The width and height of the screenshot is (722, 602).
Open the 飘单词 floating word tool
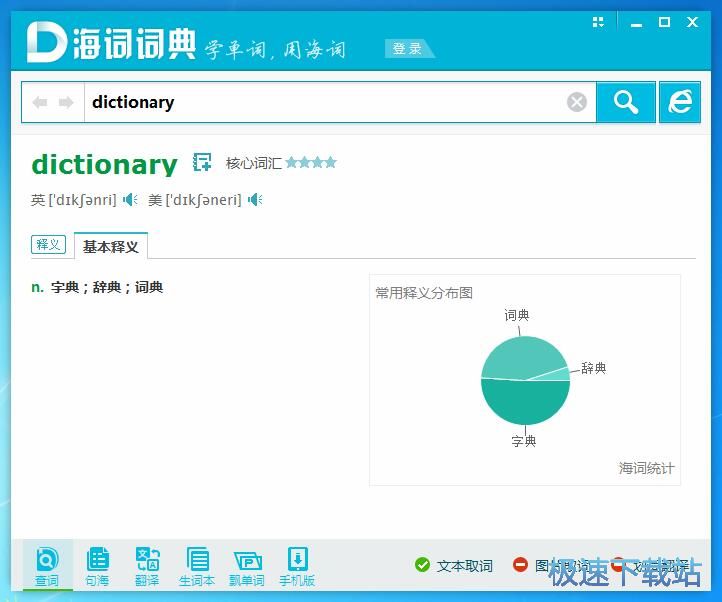click(247, 566)
